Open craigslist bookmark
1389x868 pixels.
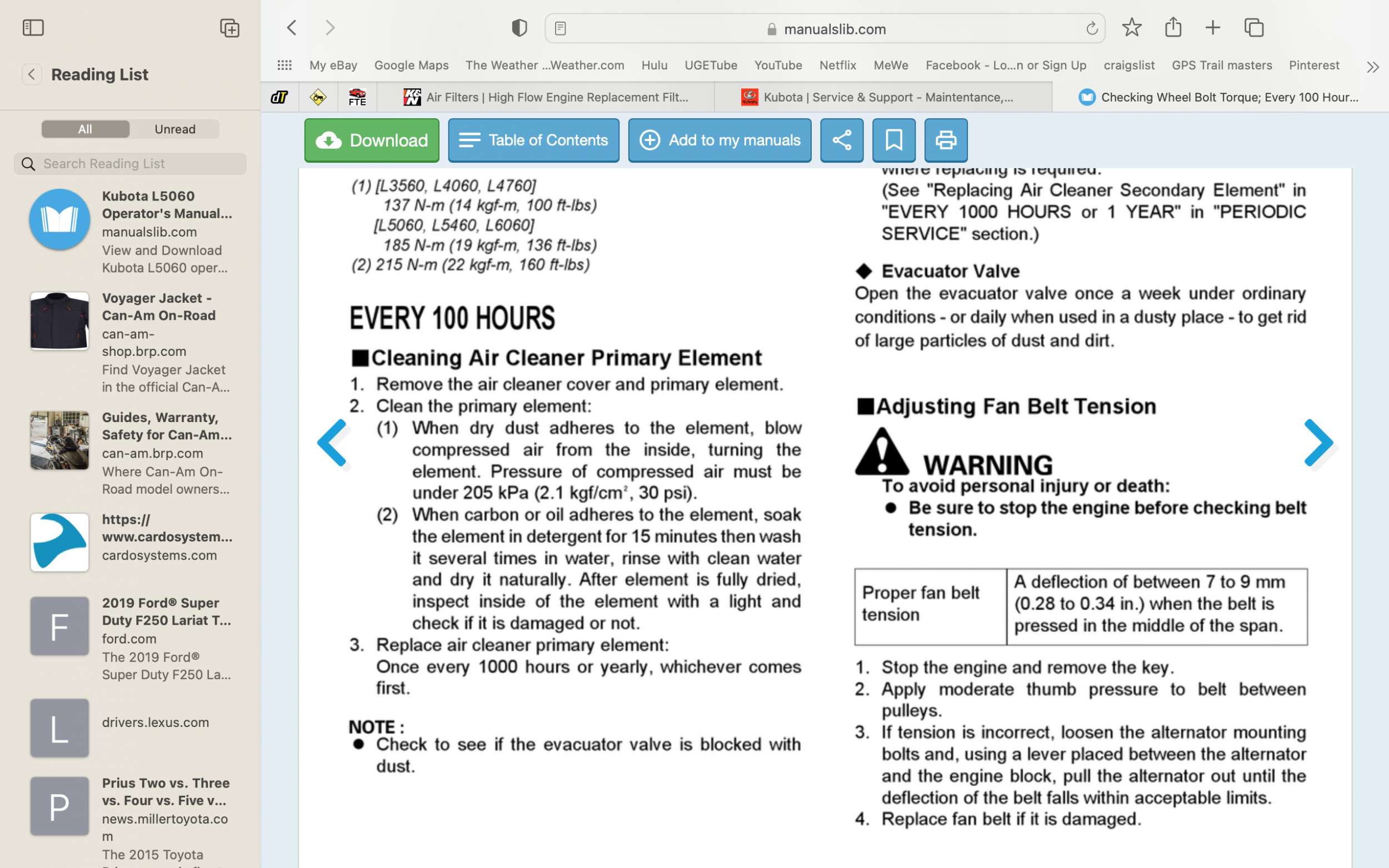pos(1129,66)
